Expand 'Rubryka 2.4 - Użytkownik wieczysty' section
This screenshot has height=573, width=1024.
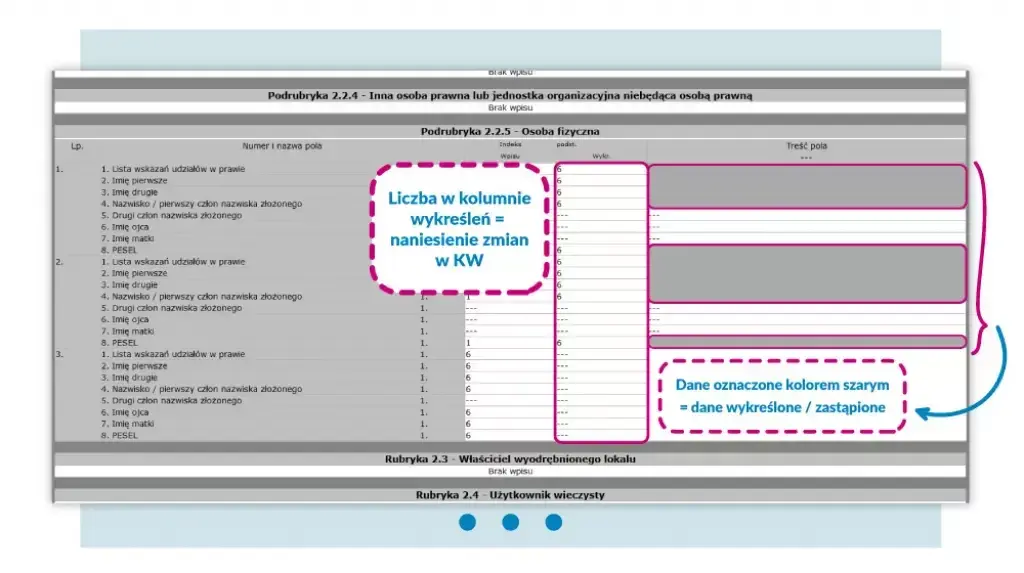coord(510,495)
